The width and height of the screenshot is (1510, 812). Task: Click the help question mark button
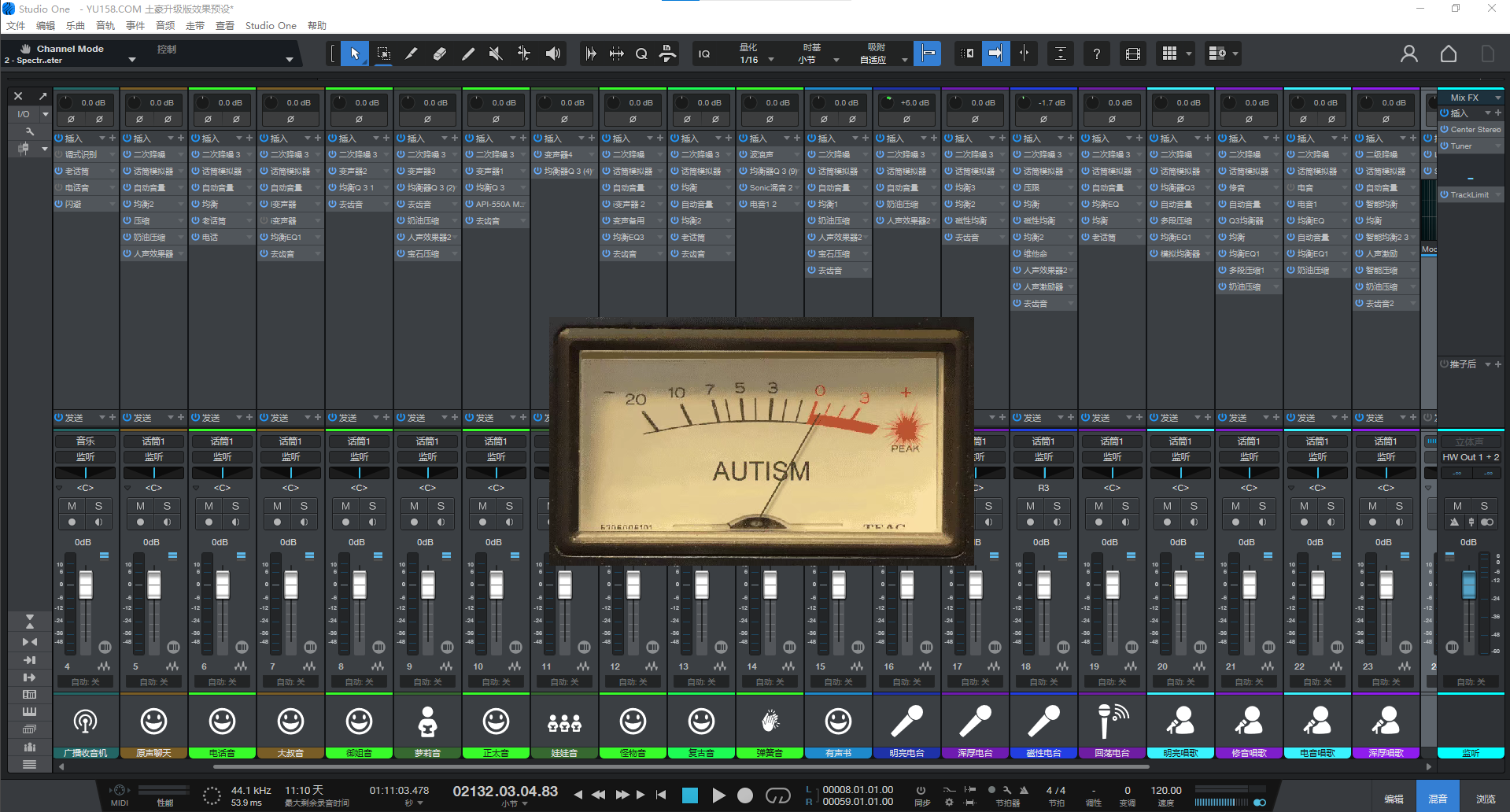1097,54
